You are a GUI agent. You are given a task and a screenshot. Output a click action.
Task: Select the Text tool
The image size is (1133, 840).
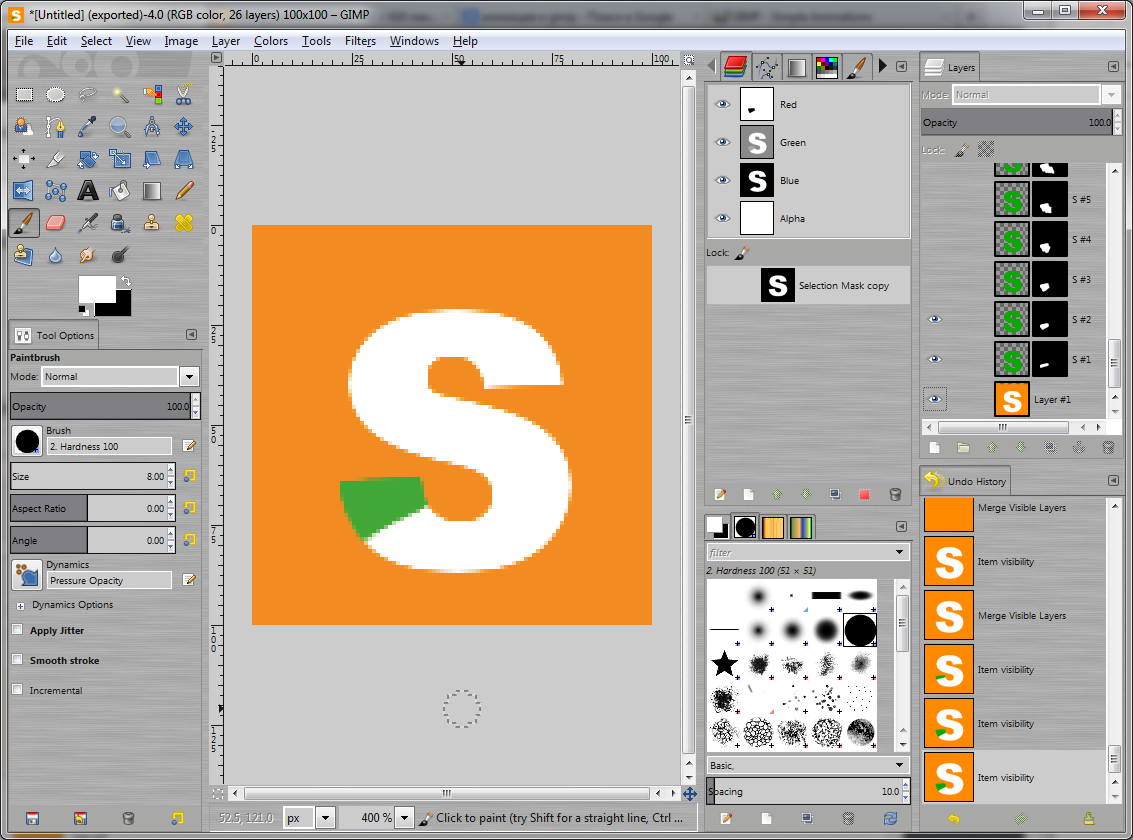[87, 191]
